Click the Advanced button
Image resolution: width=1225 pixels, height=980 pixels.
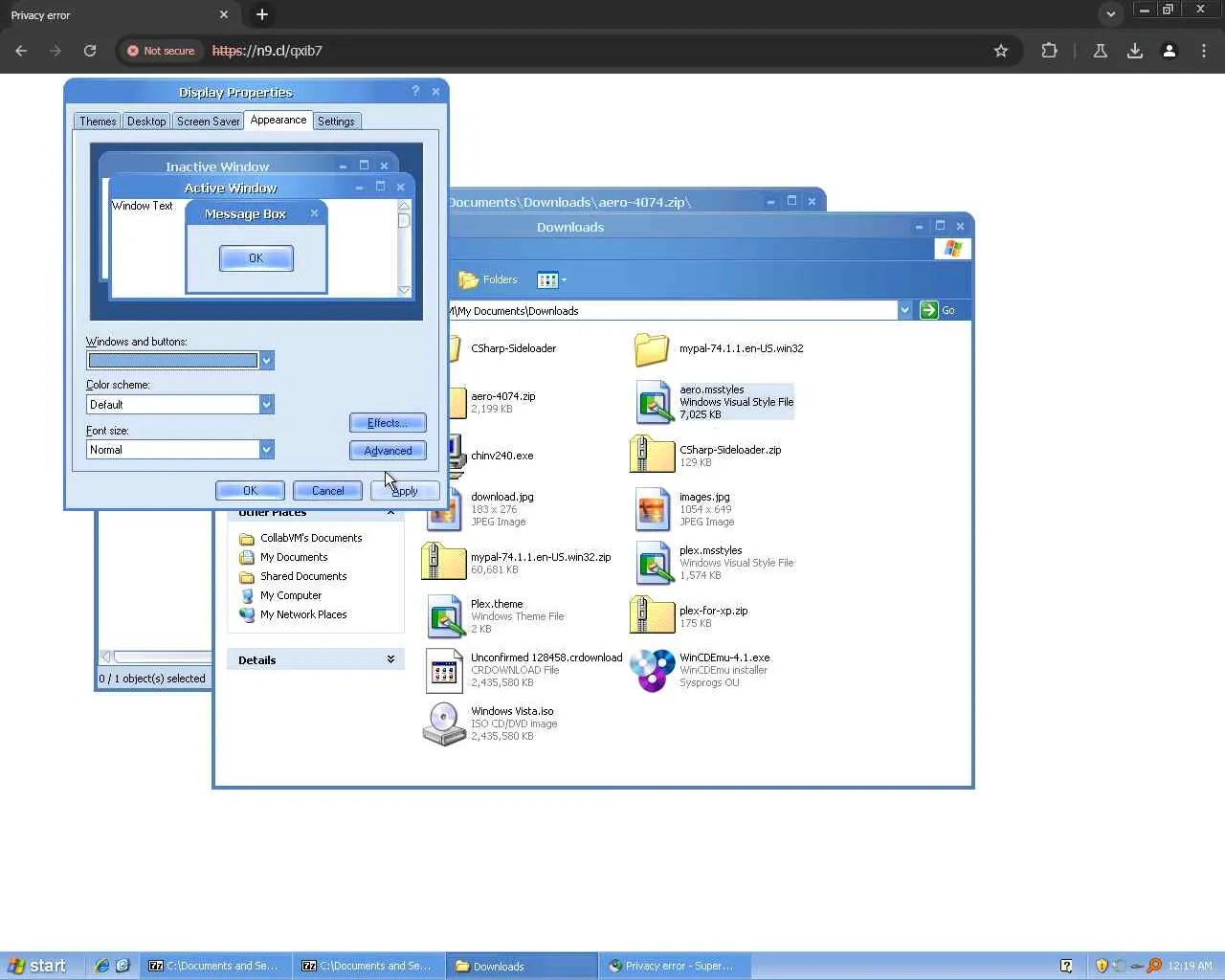[x=388, y=451]
